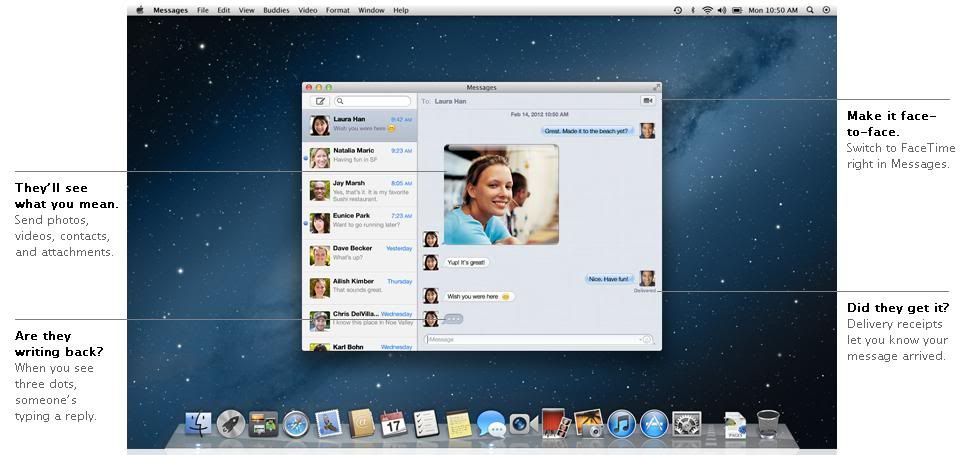Open System Preferences gear in Dock
The height and width of the screenshot is (455, 967).
686,424
